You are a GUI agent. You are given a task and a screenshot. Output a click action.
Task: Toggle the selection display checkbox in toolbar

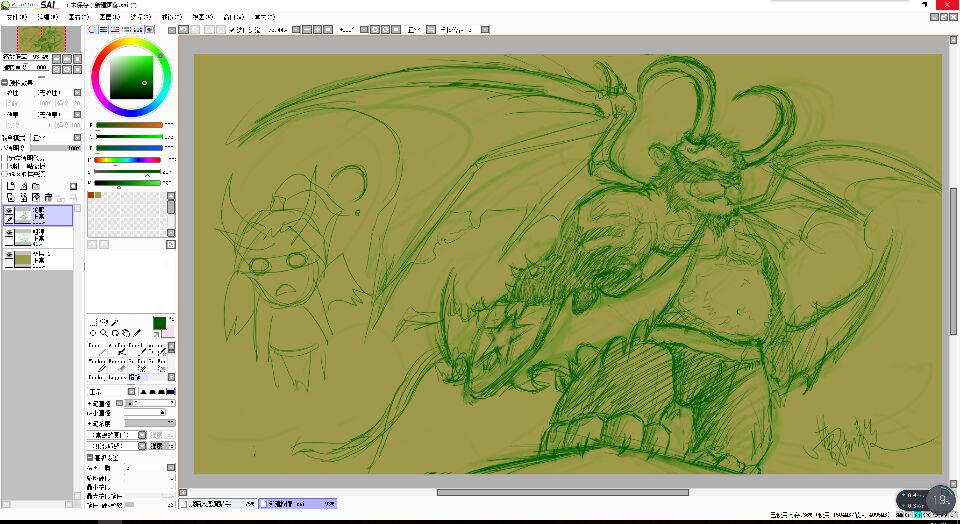(x=232, y=30)
